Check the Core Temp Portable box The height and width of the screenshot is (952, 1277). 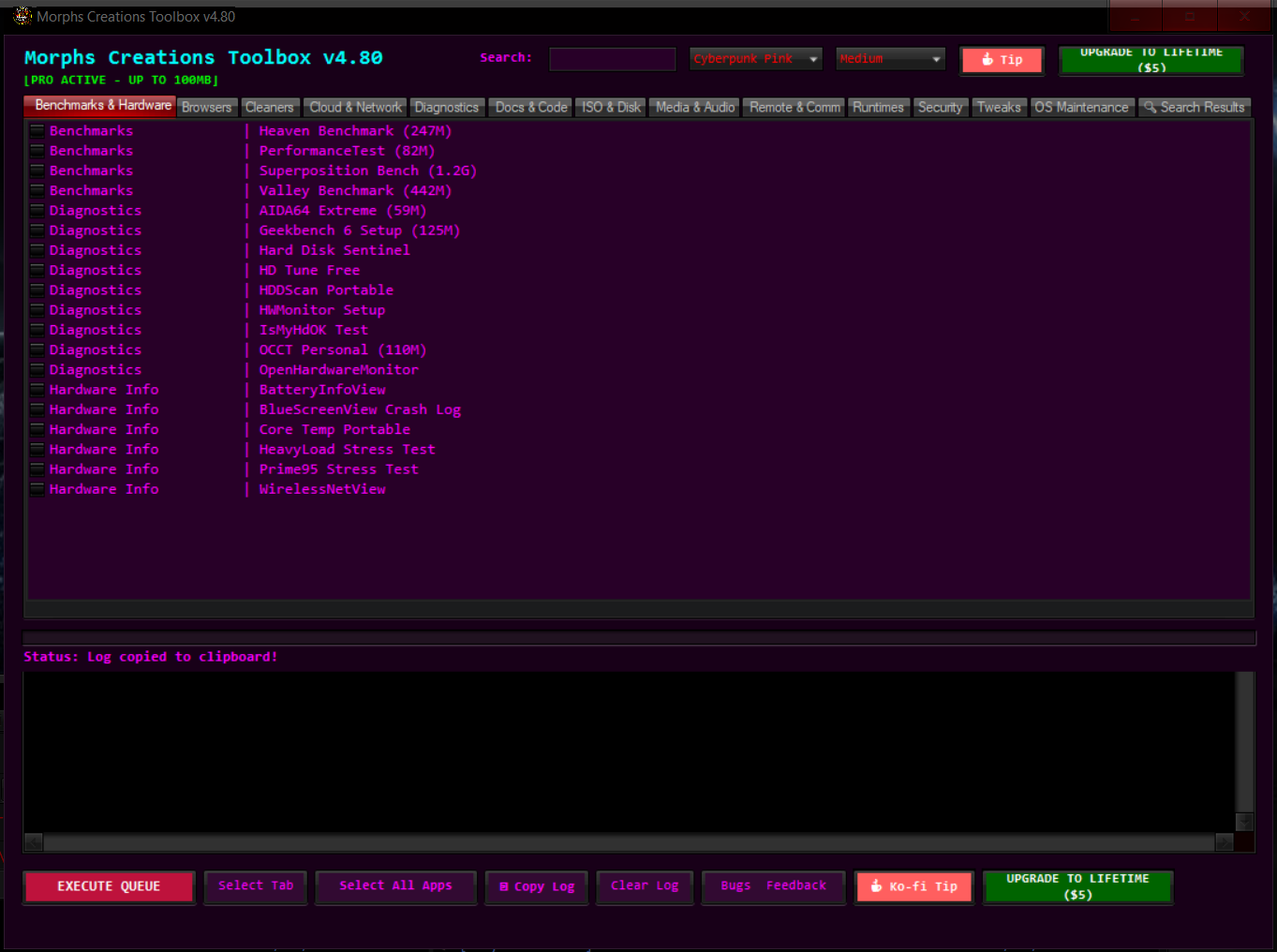pyautogui.click(x=37, y=429)
